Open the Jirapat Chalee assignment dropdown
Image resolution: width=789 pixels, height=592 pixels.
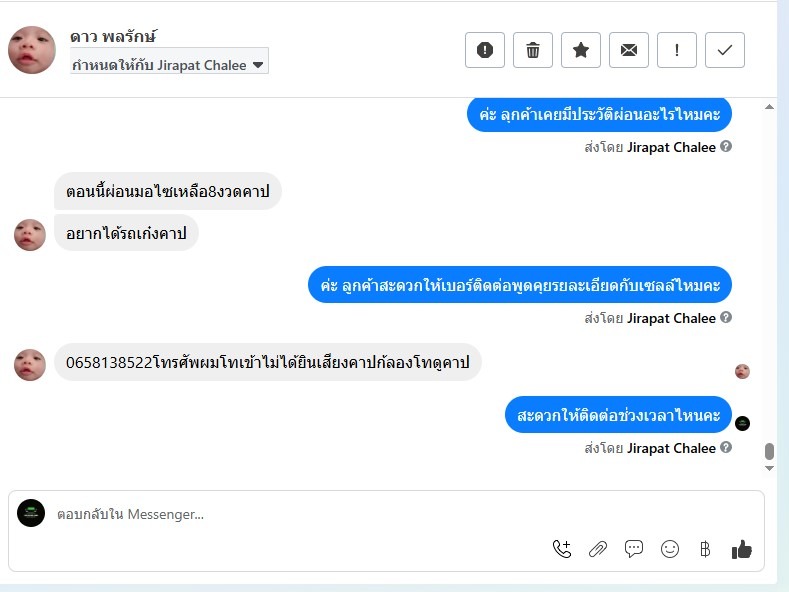point(169,65)
